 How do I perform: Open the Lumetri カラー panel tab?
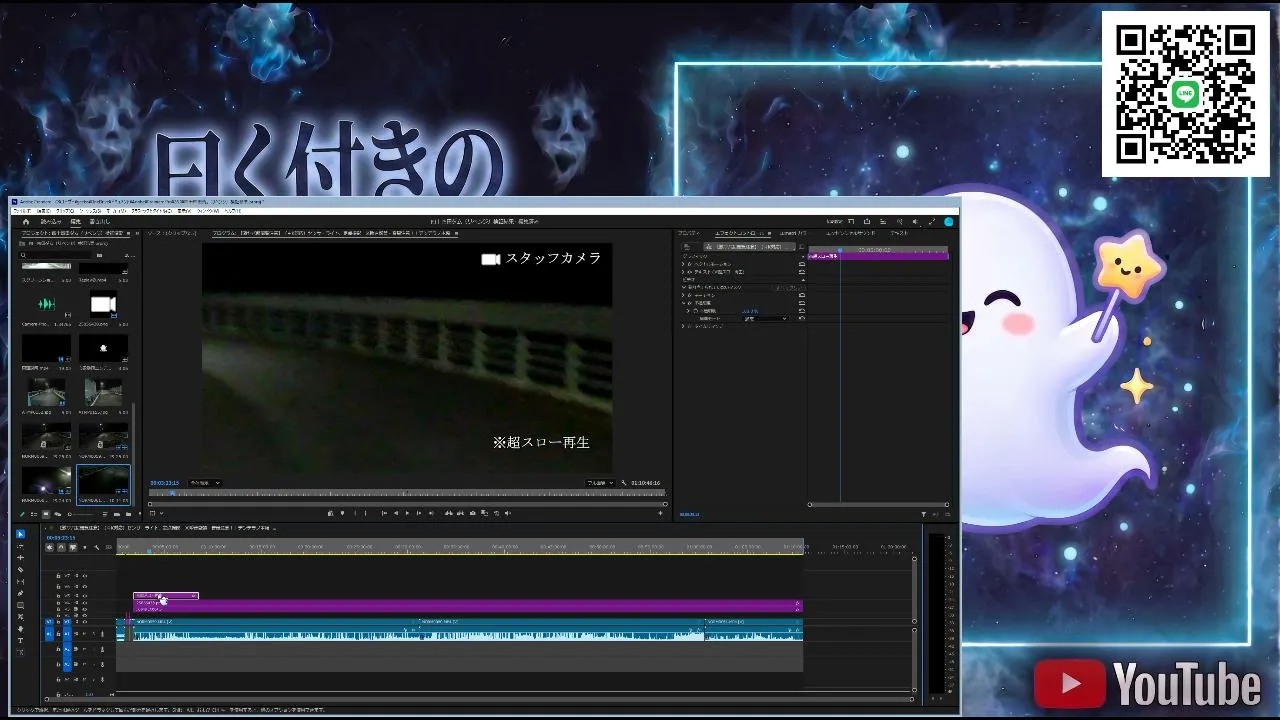tap(793, 233)
